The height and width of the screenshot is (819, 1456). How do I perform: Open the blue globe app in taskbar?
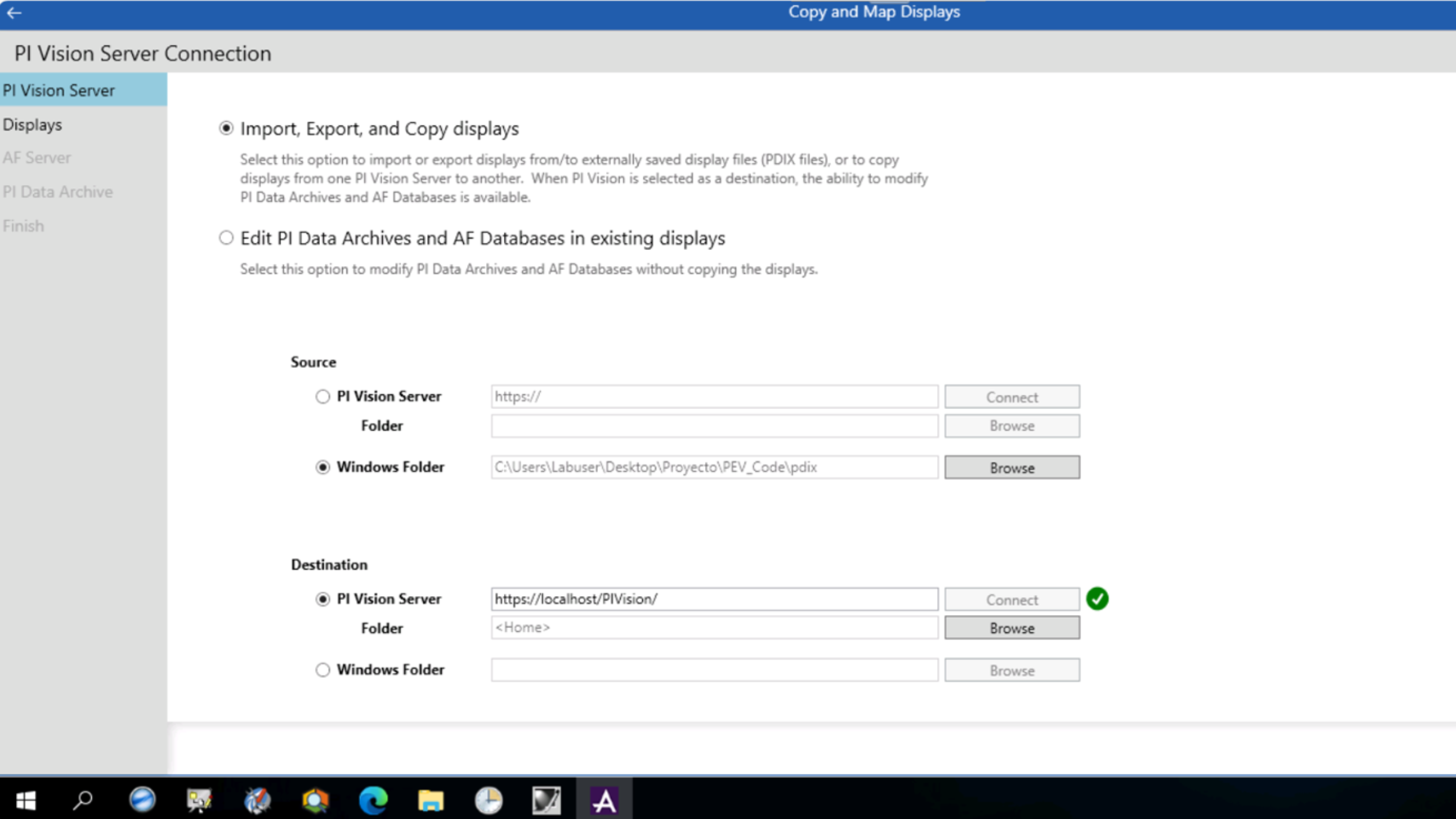142,800
